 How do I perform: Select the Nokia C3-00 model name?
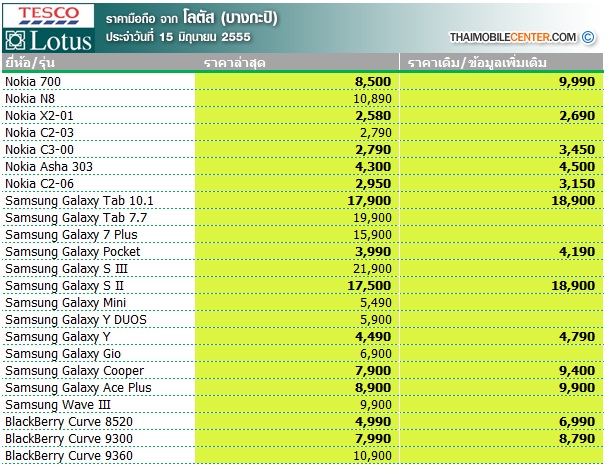coord(39,150)
